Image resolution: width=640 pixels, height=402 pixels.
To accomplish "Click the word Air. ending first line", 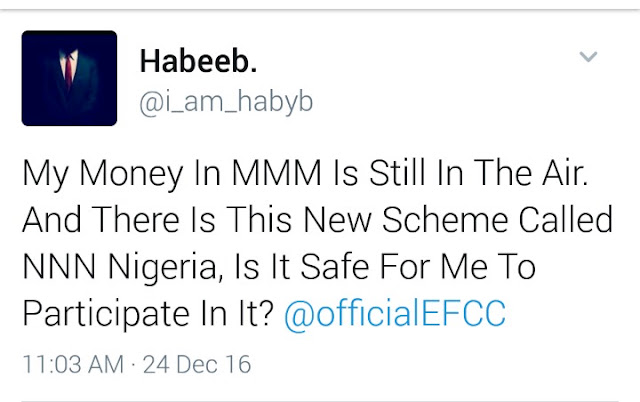I will (x=565, y=173).
